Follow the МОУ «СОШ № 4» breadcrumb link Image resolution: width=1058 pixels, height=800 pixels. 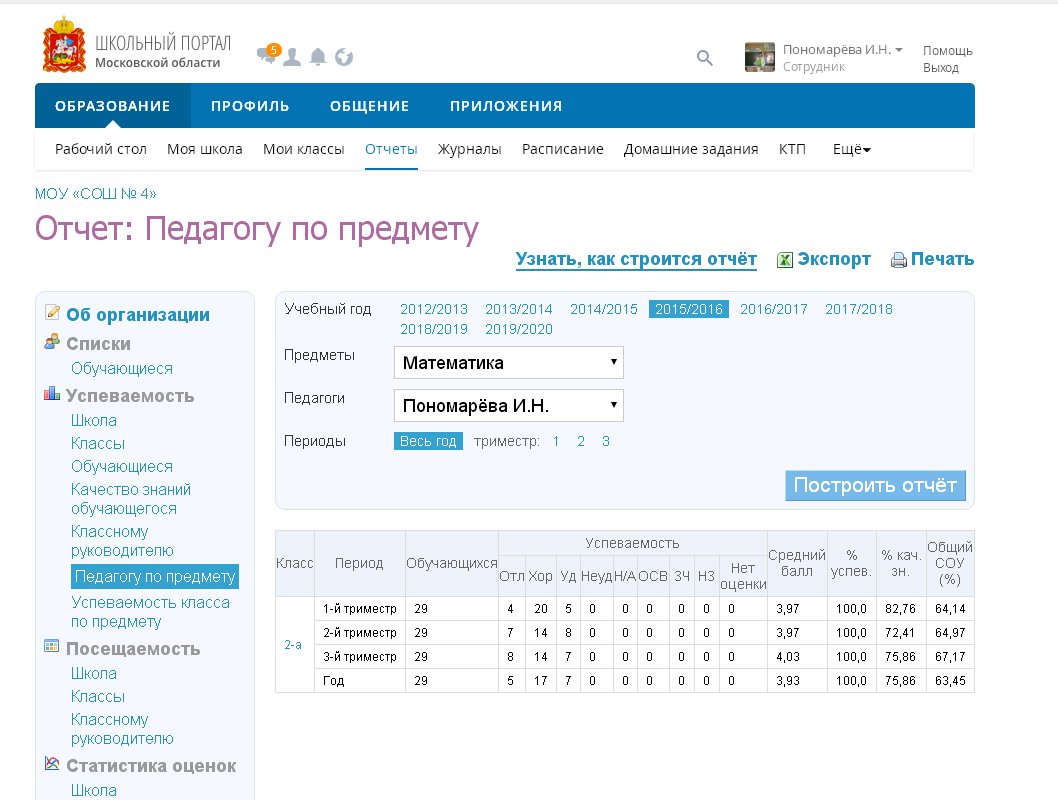point(96,194)
